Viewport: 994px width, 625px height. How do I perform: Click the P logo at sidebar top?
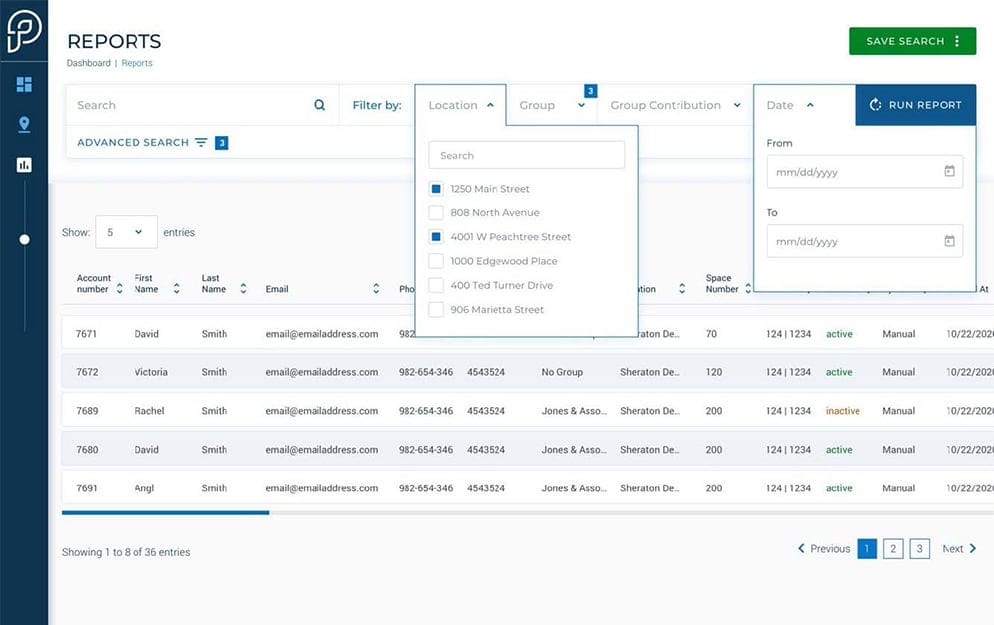(23, 30)
